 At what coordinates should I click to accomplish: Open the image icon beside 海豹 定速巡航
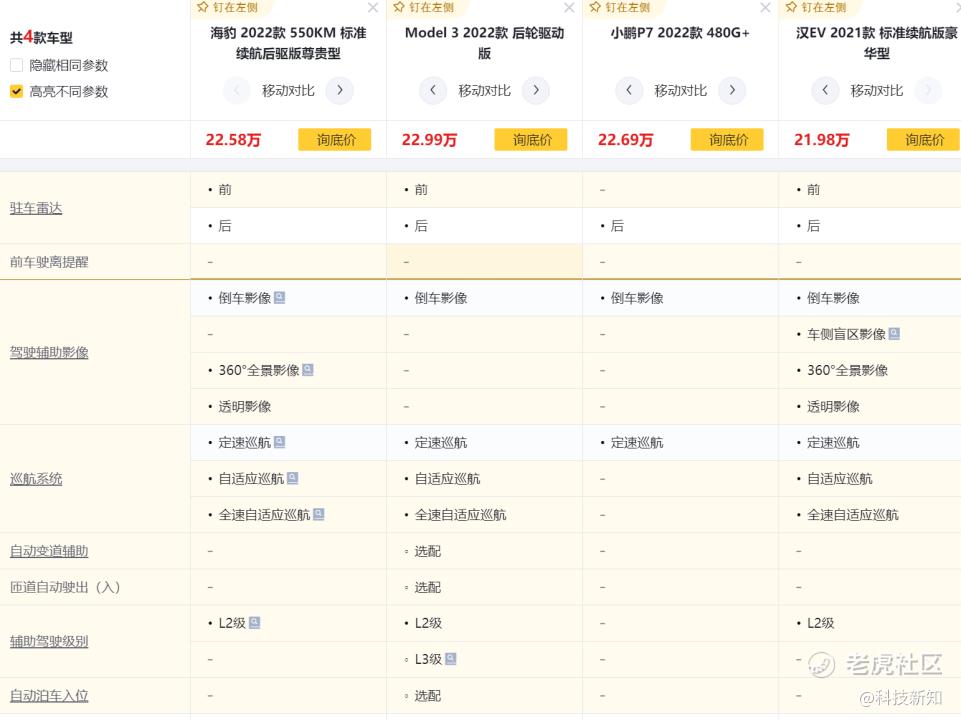coord(279,442)
